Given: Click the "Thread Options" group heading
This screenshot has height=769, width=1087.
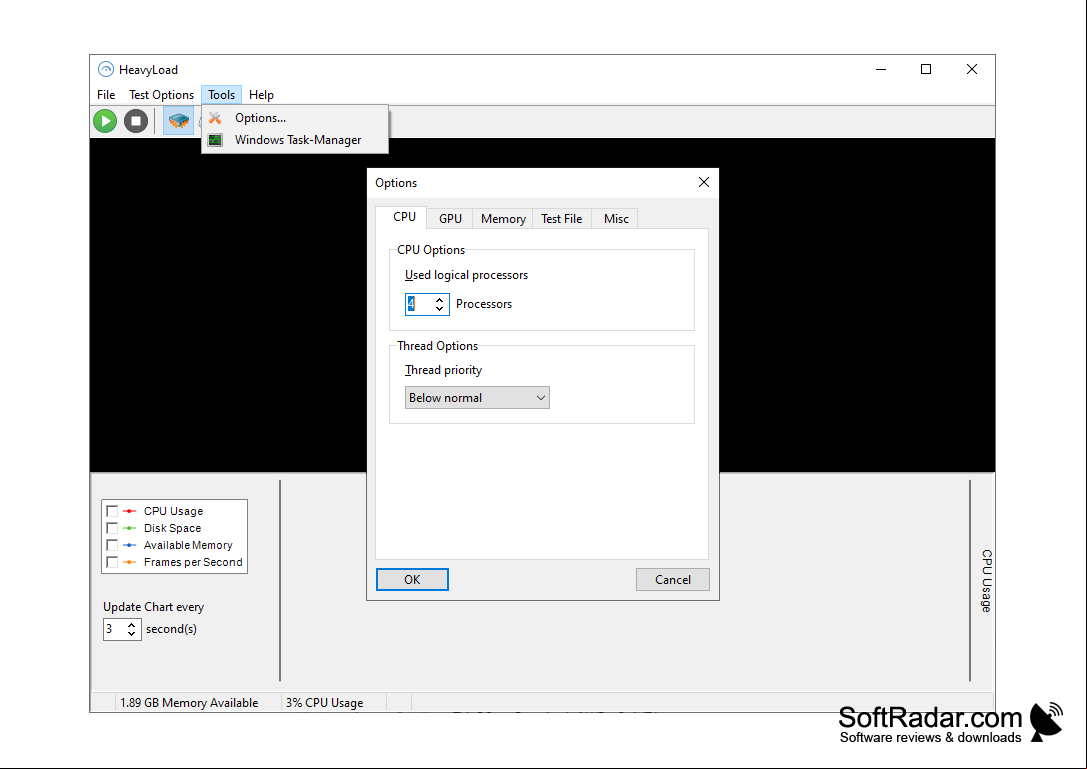Looking at the screenshot, I should pos(437,346).
